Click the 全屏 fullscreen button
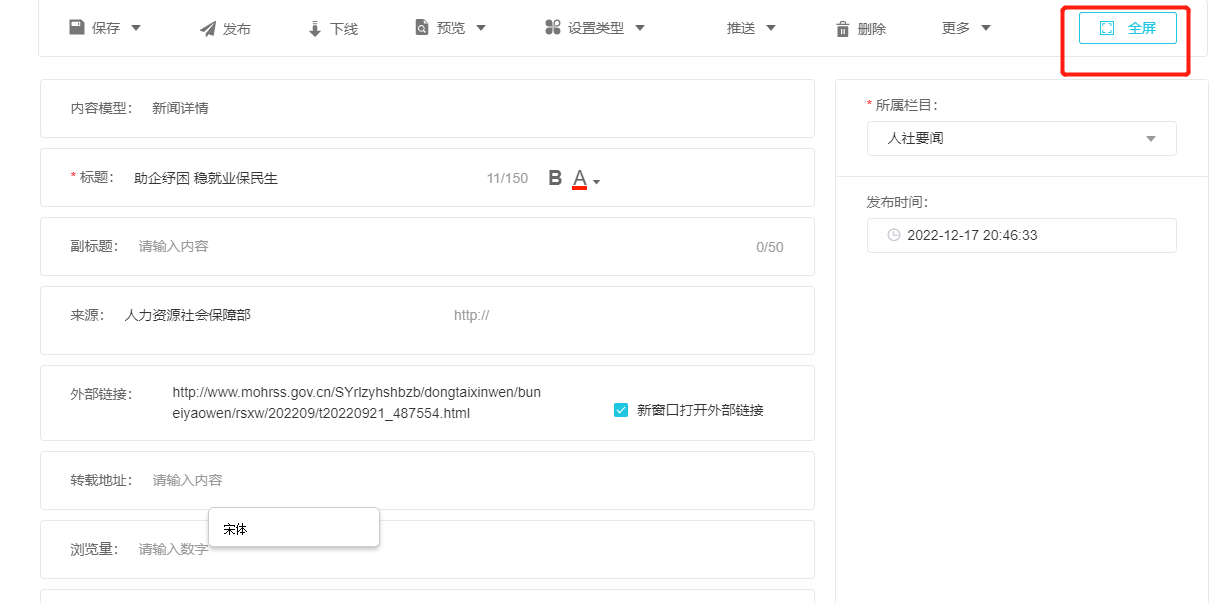This screenshot has height=603, width=1219. [1127, 28]
